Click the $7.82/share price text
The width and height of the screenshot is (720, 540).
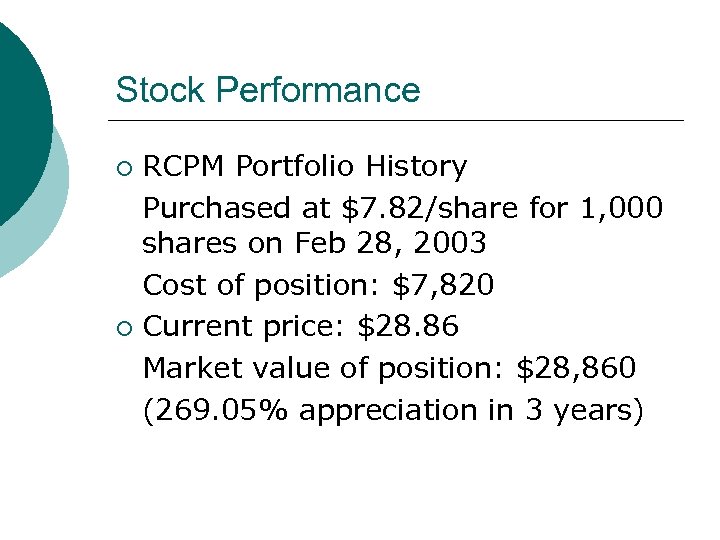tap(430, 208)
